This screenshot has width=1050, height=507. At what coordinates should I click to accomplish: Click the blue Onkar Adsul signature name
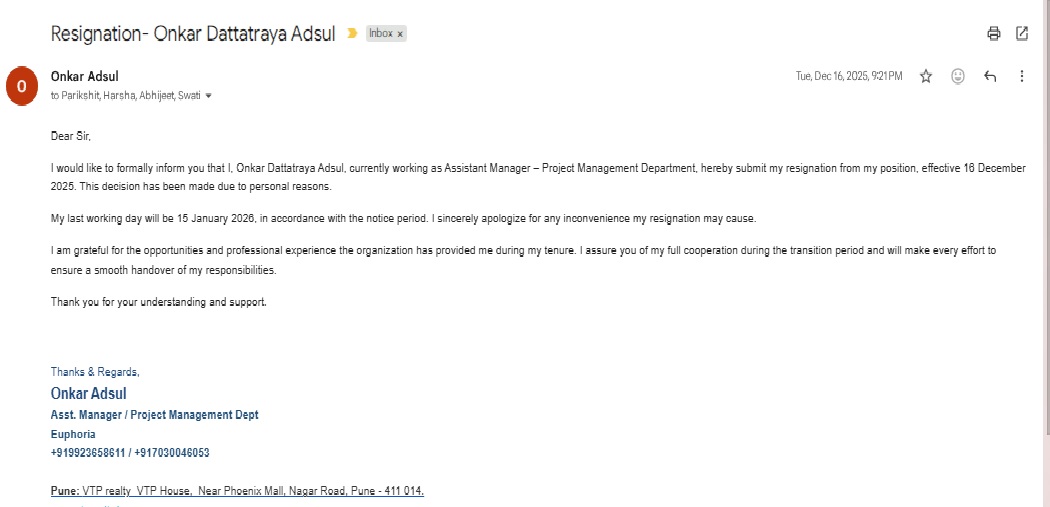tap(89, 393)
